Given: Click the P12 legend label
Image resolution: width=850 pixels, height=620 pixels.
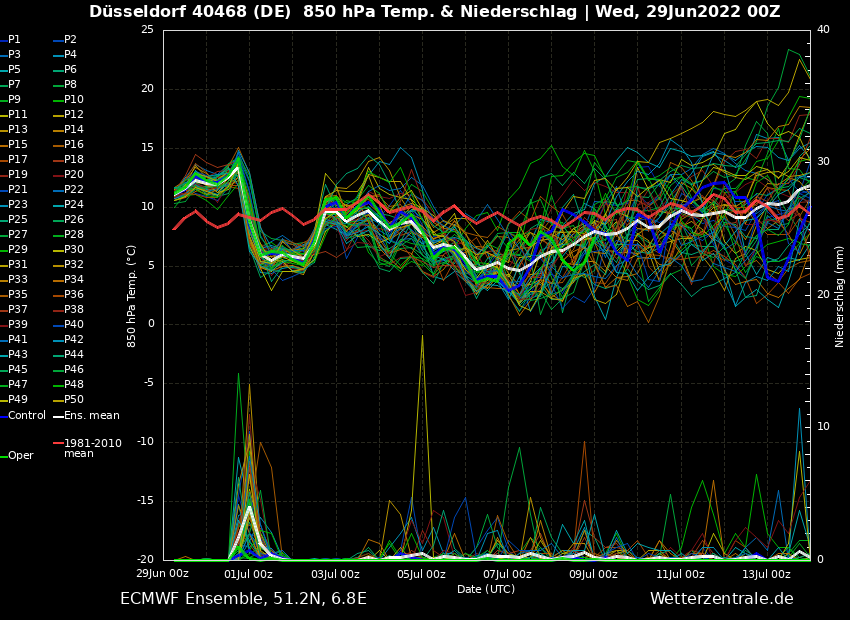Looking at the screenshot, I should [x=73, y=114].
